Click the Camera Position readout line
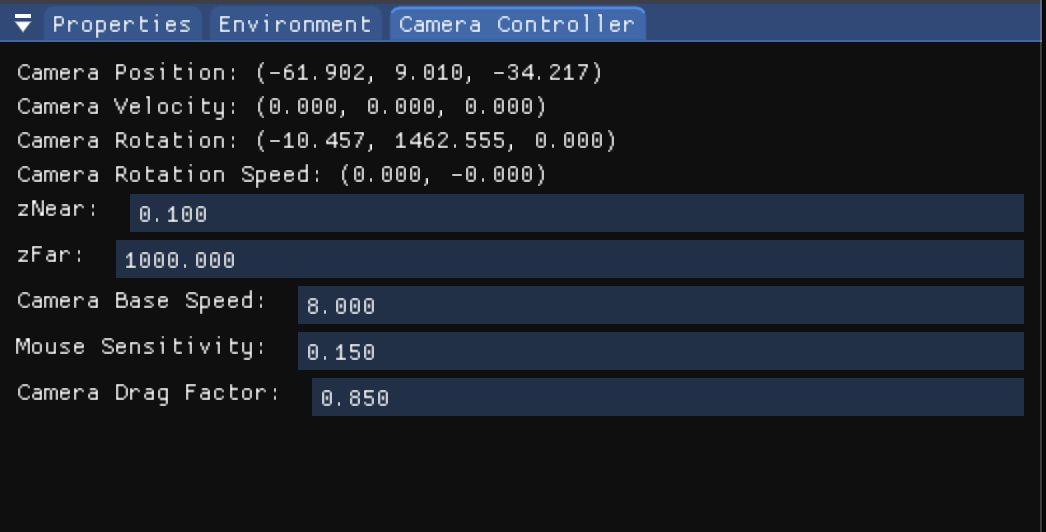 (x=310, y=73)
